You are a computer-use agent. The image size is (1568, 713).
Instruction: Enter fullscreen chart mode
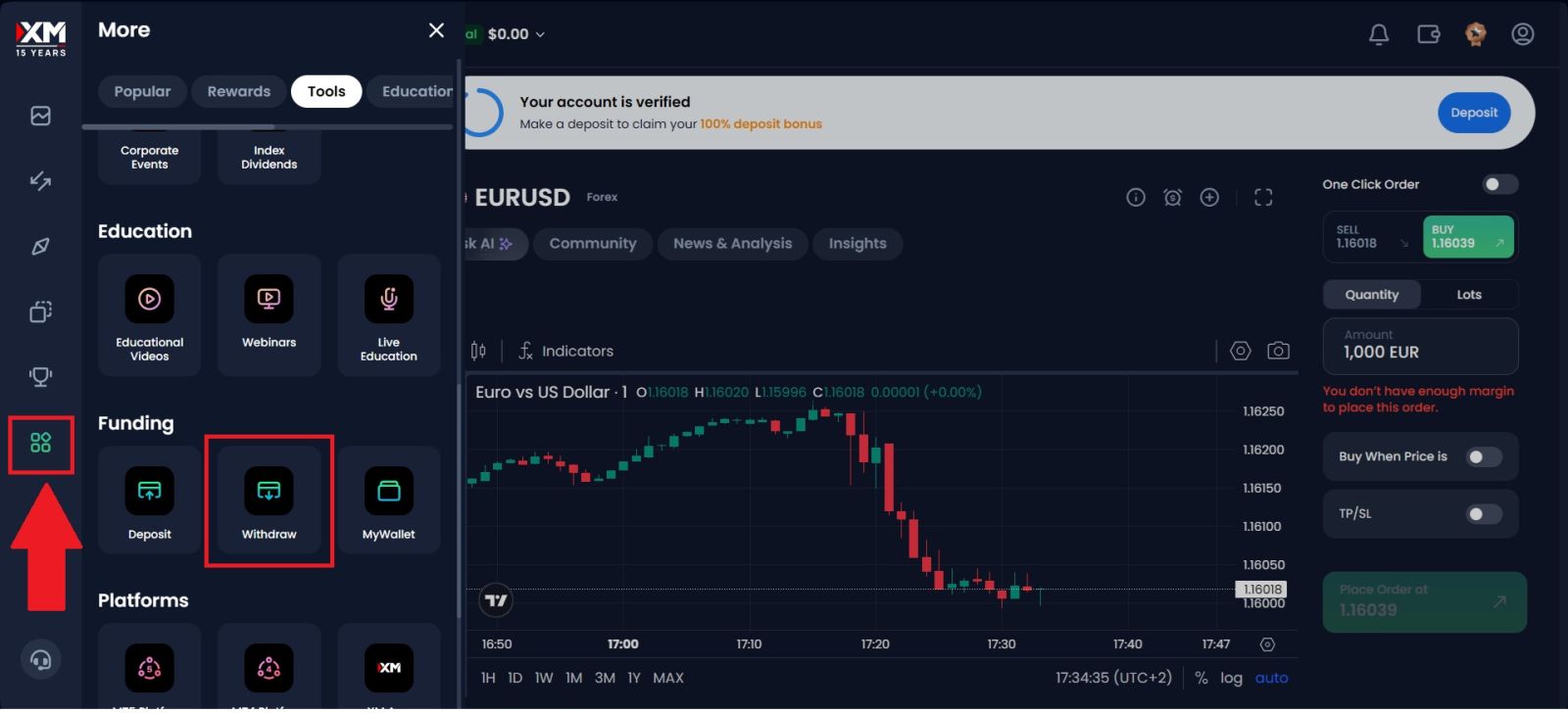tap(1263, 198)
